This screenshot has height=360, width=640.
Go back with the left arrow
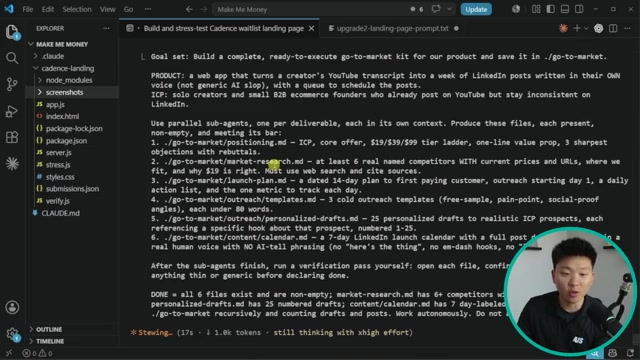point(189,9)
